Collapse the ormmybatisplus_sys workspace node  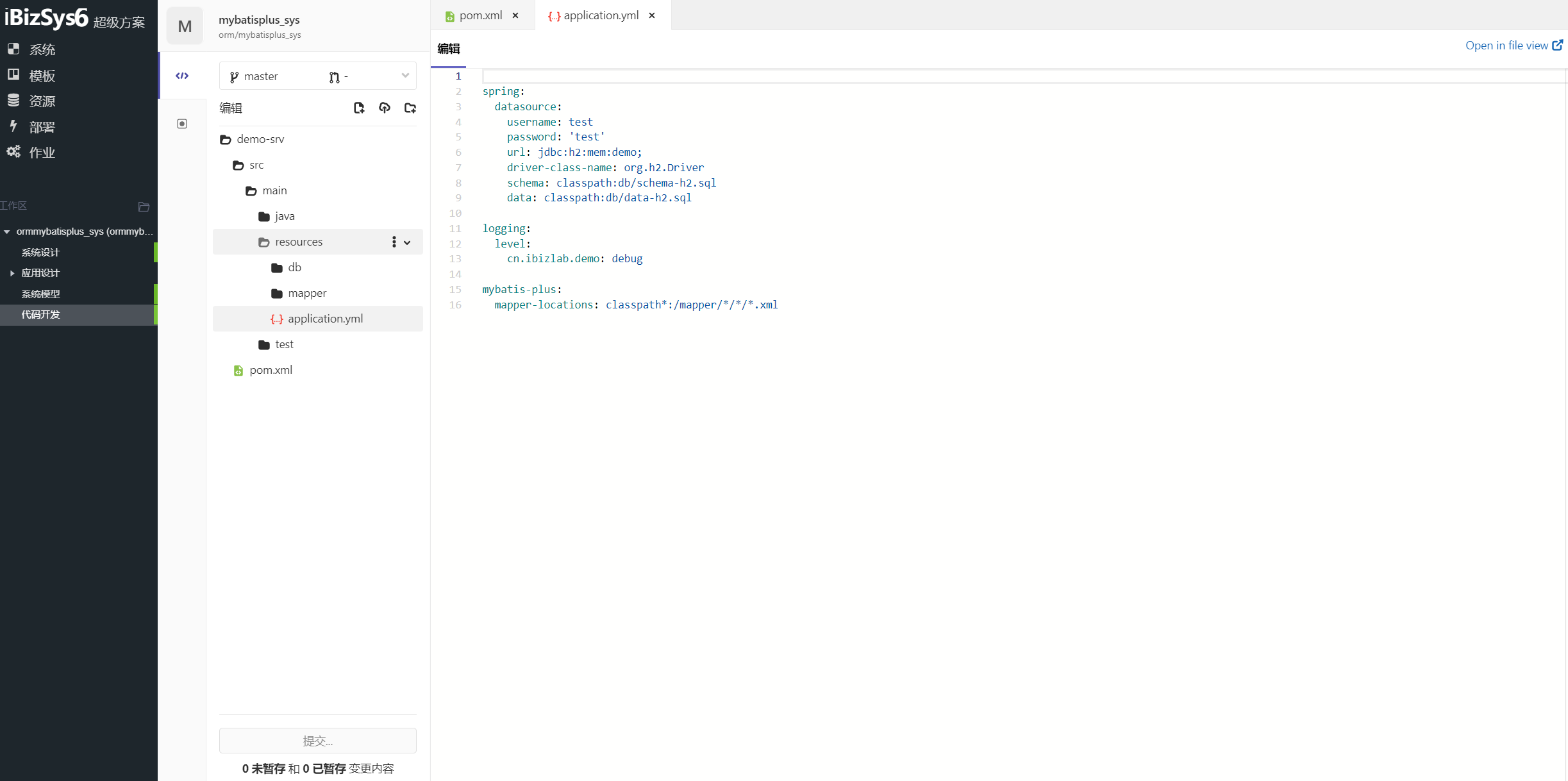(7, 231)
